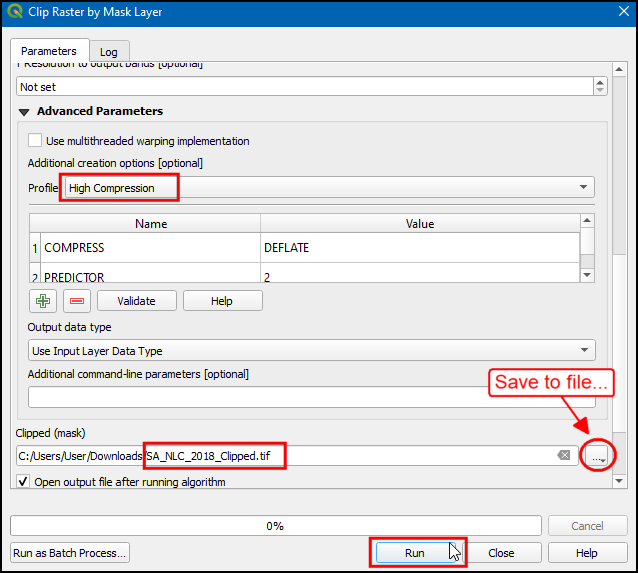638x573 pixels.
Task: Switch to the Log tab
Action: (109, 51)
